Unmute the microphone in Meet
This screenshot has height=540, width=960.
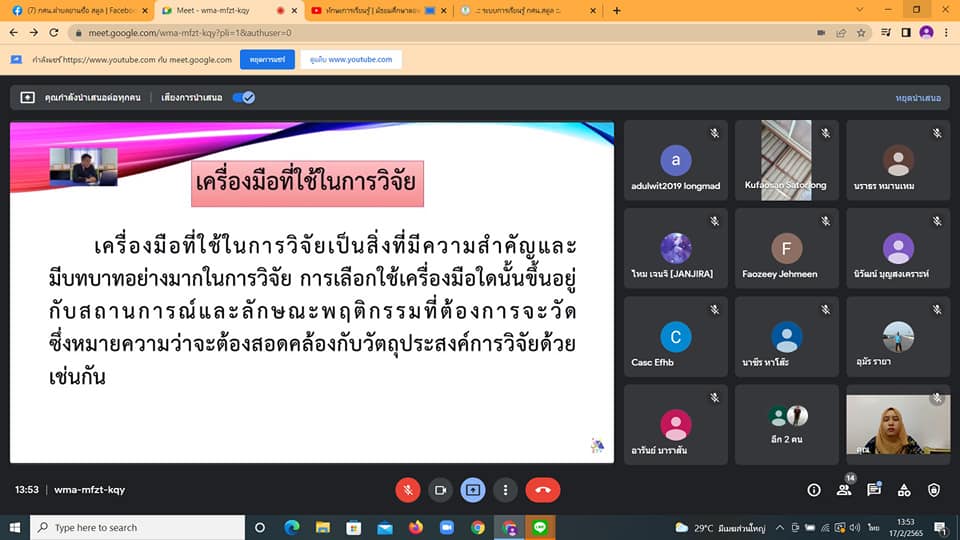pos(407,490)
